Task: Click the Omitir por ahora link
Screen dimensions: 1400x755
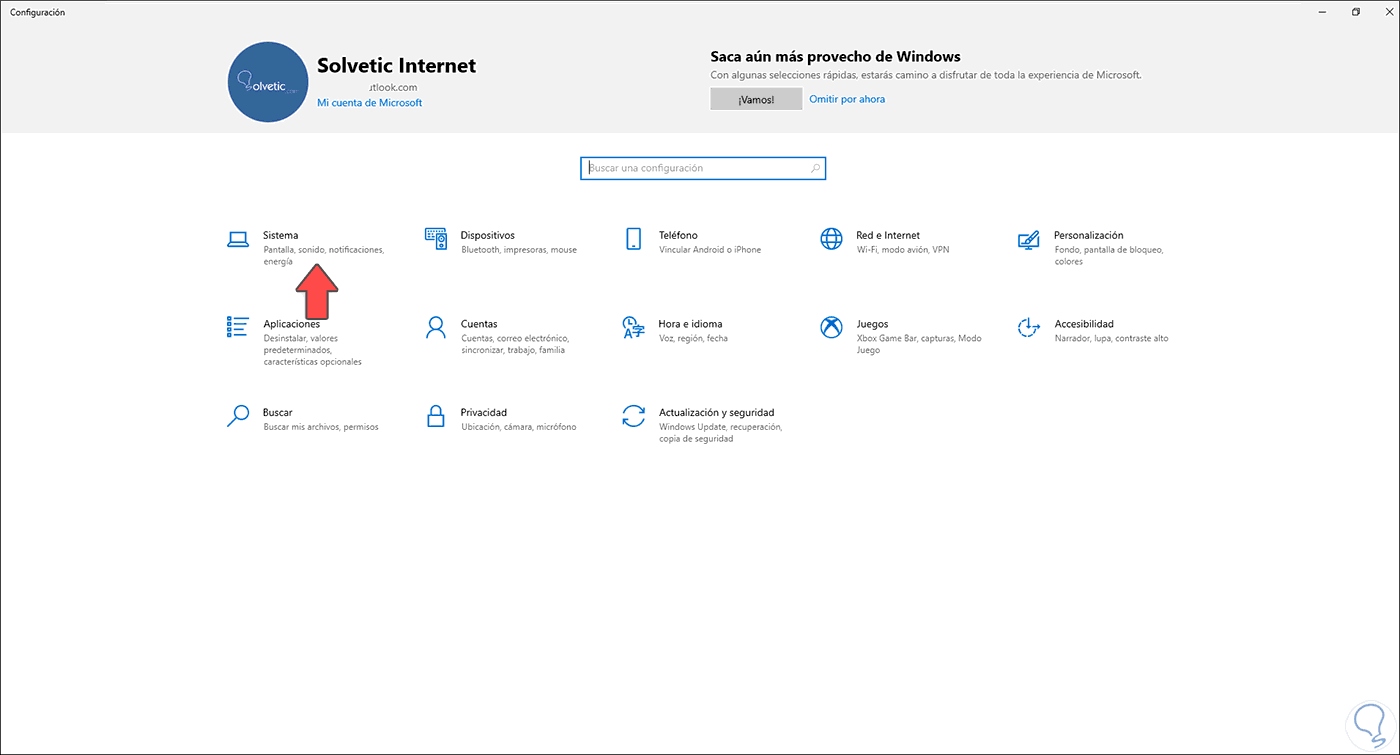Action: (847, 99)
